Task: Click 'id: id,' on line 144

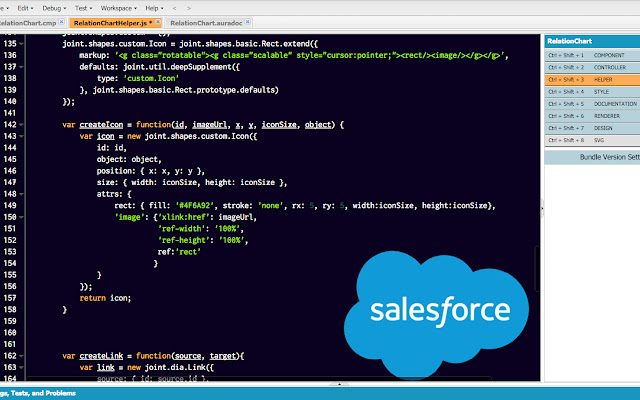Action: pos(112,148)
